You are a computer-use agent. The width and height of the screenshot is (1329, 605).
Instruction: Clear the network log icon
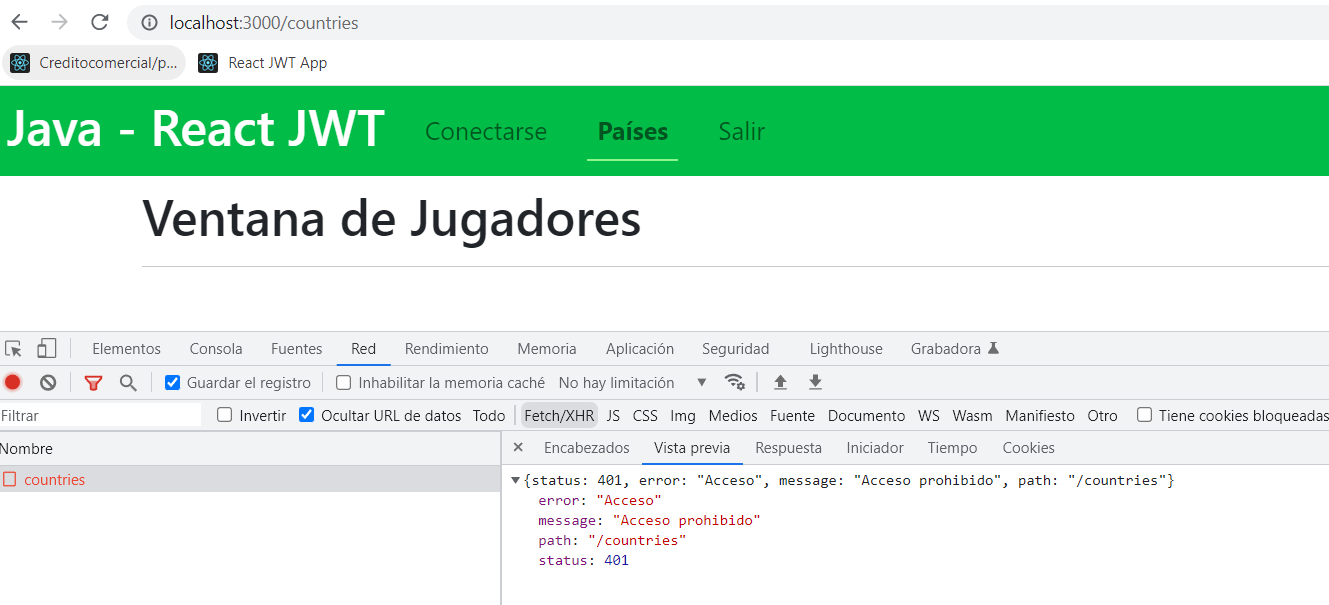(x=48, y=382)
